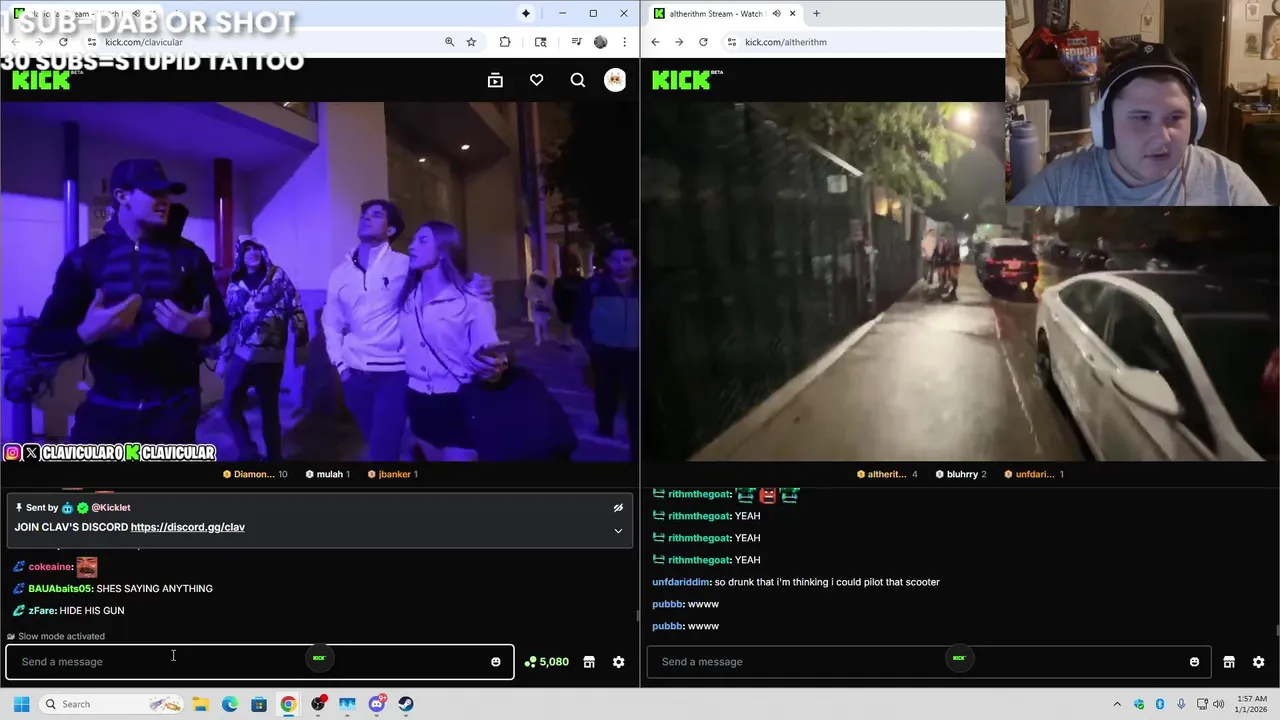The image size is (1280, 720).
Task: Open Chrome three-dot menu in left window
Action: point(624,42)
